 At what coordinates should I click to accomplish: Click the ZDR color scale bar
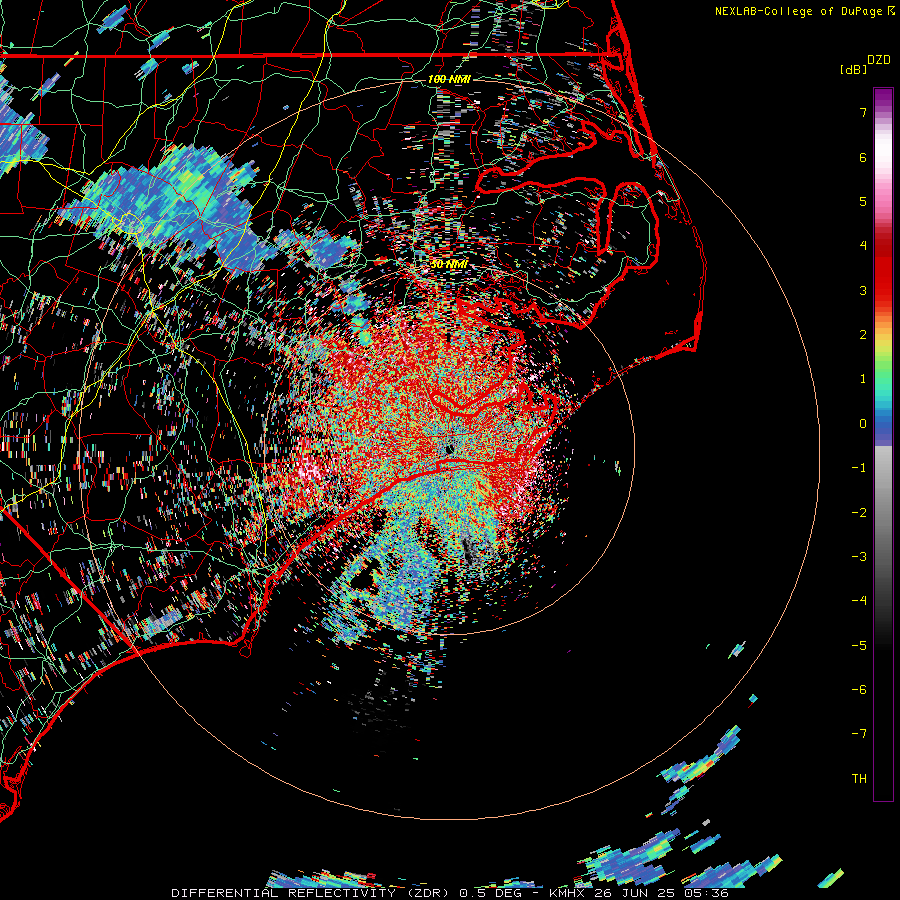pos(883,444)
